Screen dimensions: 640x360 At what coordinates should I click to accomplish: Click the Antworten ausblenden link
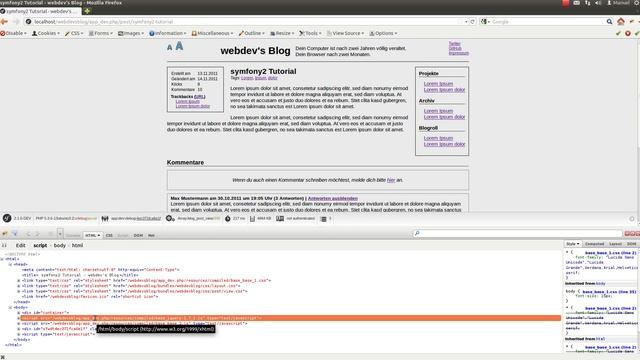[333, 198]
